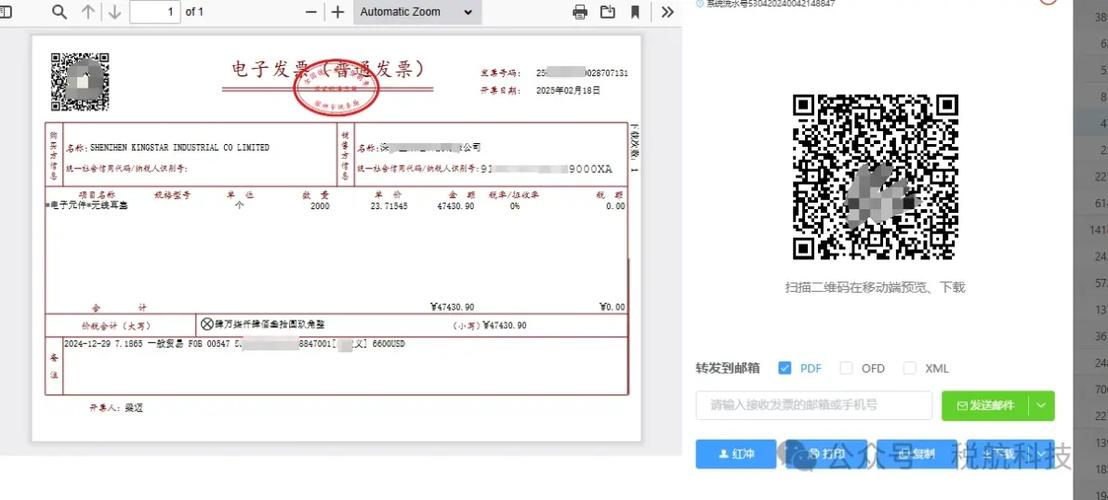The width and height of the screenshot is (1108, 500).
Task: Expand the 发送邮件 dropdown arrow
Action: pos(1042,405)
